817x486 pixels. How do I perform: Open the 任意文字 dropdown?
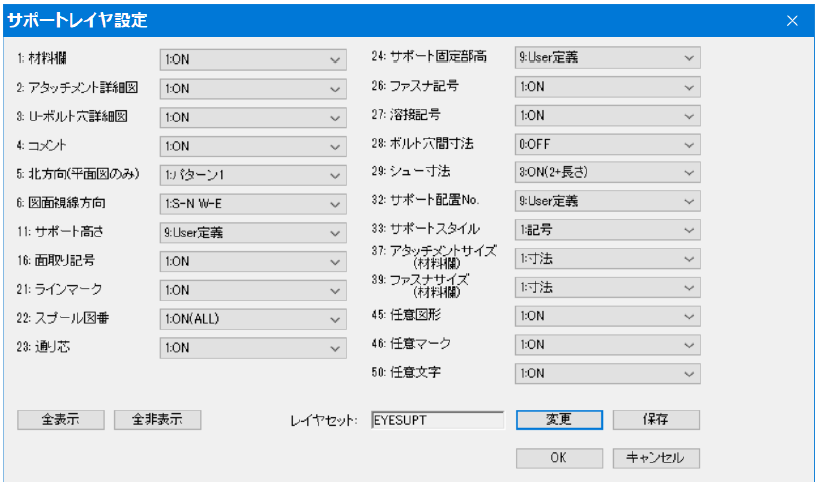coord(608,373)
